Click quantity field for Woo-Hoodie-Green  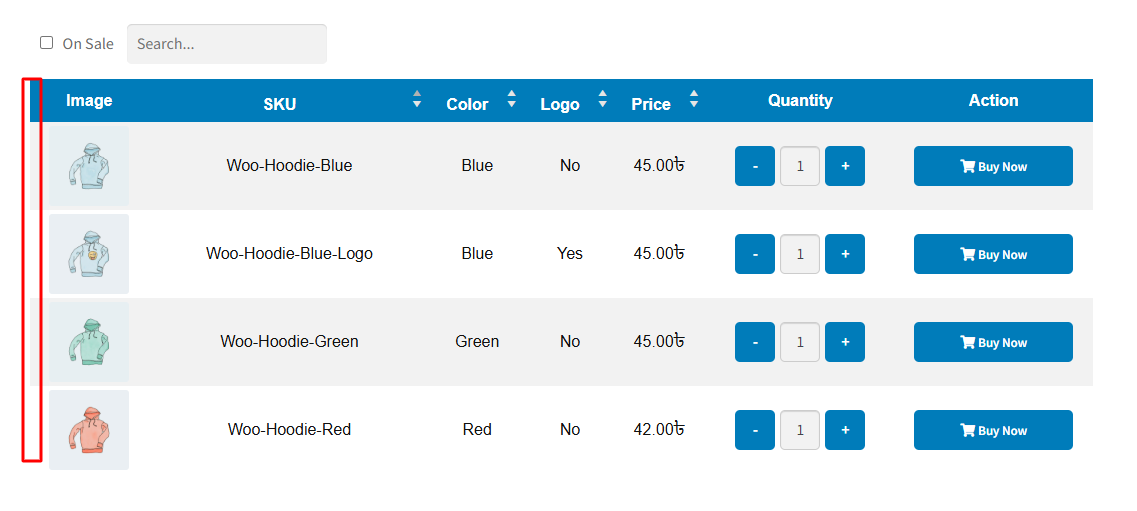(800, 342)
